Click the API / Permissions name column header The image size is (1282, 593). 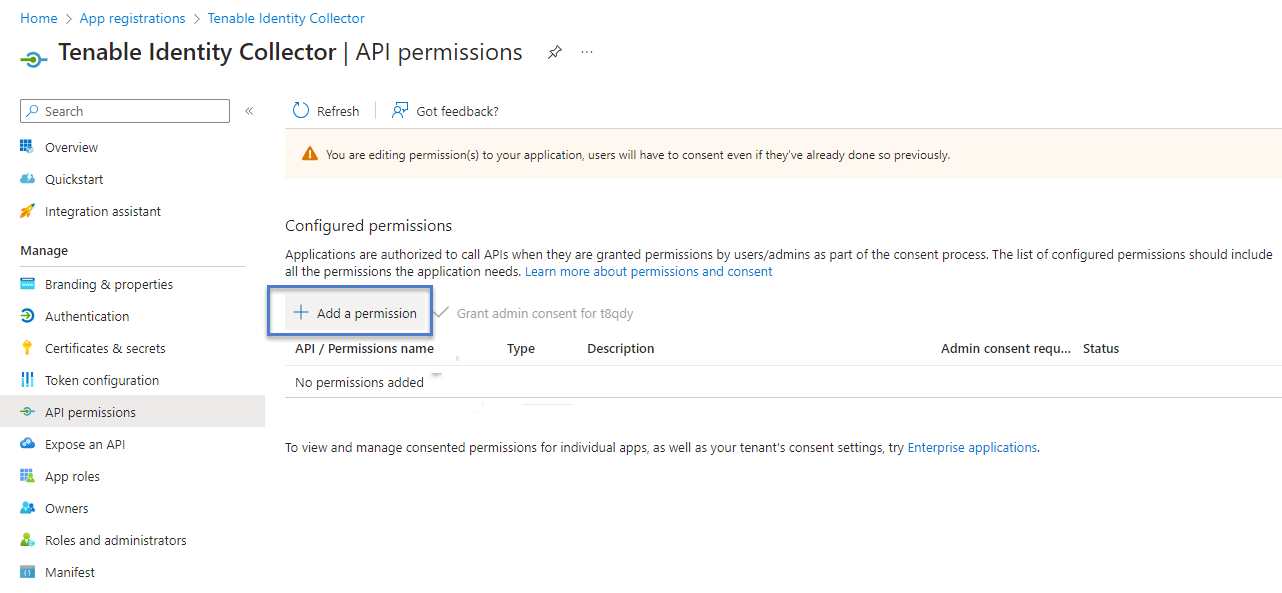coord(364,348)
